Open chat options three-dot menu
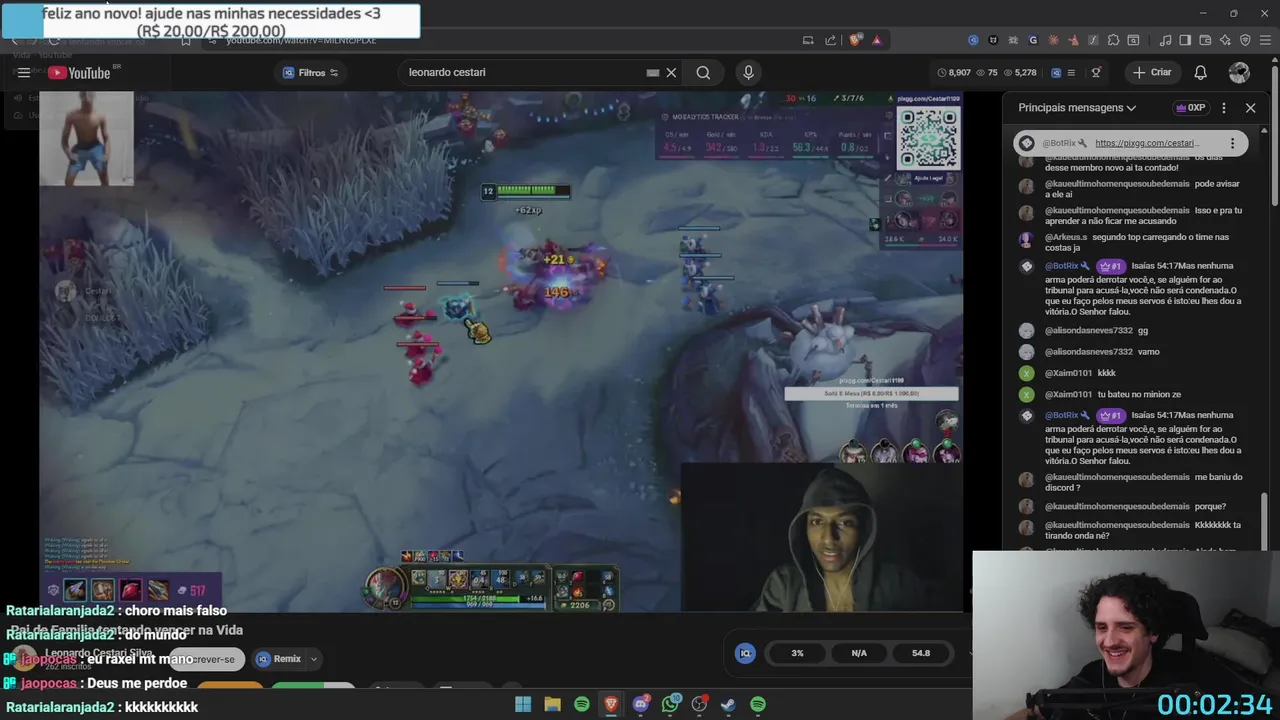Image resolution: width=1280 pixels, height=720 pixels. click(x=1224, y=107)
